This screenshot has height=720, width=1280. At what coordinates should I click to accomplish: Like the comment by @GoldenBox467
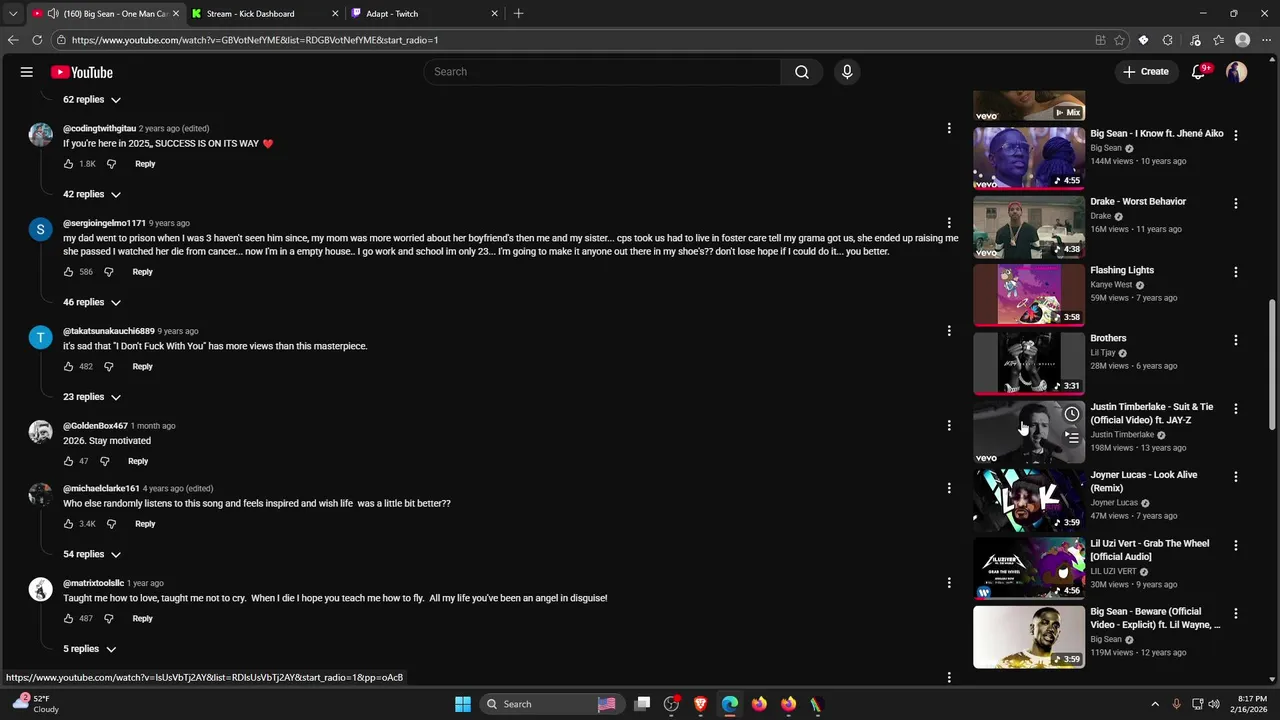(x=68, y=462)
